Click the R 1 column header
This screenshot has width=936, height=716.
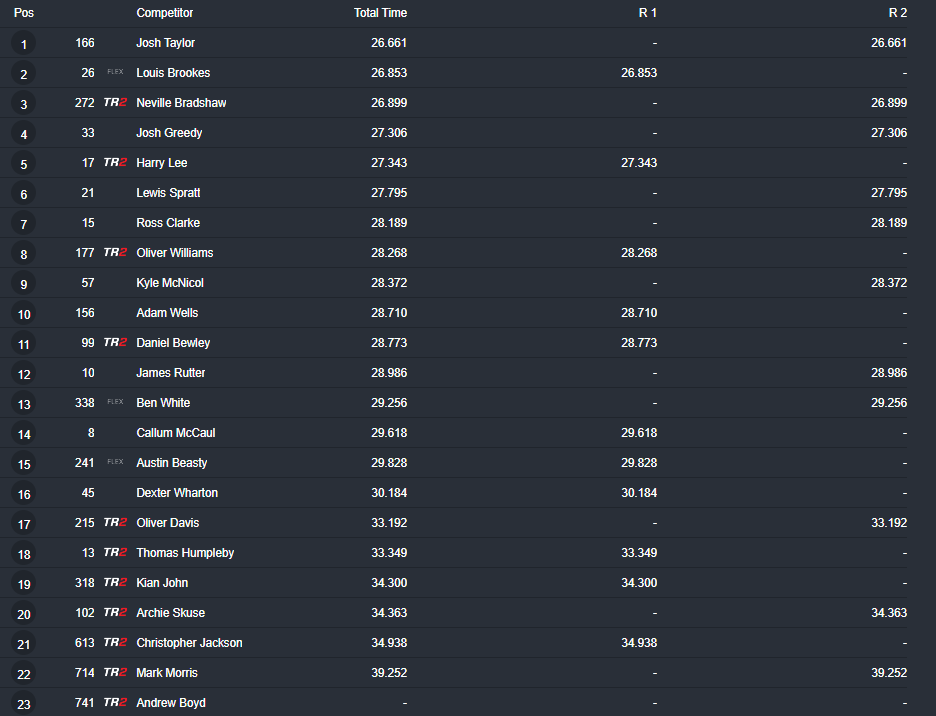point(647,13)
